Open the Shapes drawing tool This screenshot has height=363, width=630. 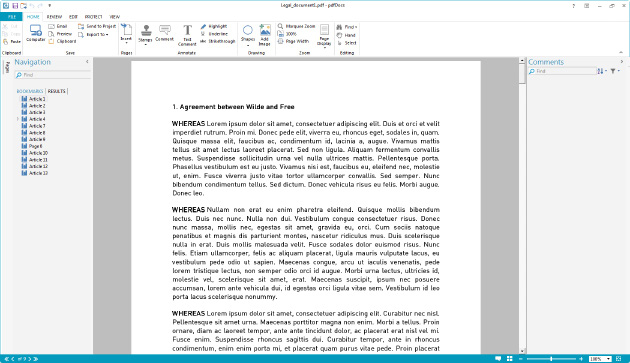pyautogui.click(x=248, y=35)
